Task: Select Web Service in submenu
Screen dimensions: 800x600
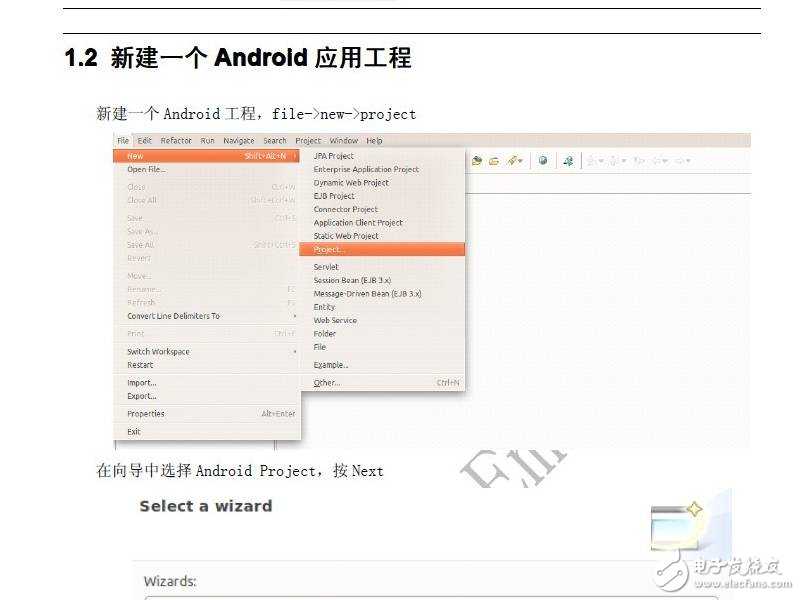Action: tap(335, 320)
